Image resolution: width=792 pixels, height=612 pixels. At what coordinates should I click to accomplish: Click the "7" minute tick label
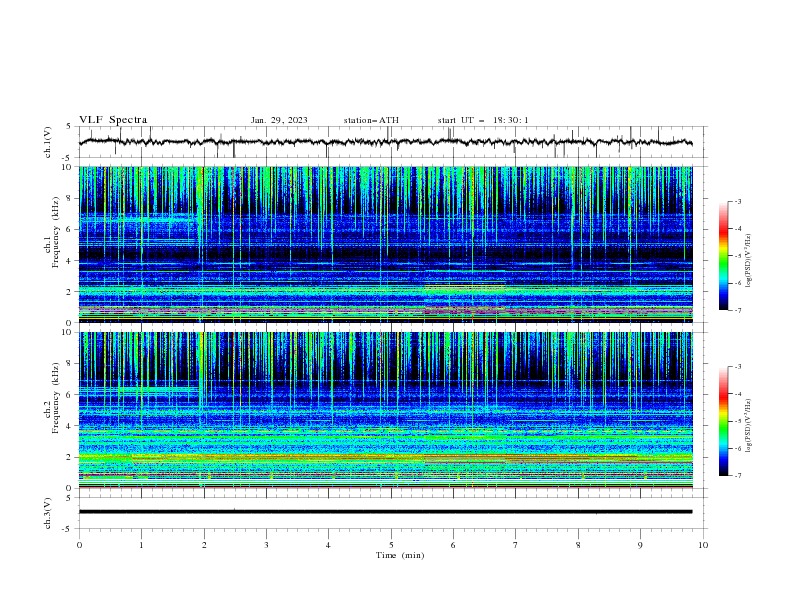pyautogui.click(x=516, y=545)
